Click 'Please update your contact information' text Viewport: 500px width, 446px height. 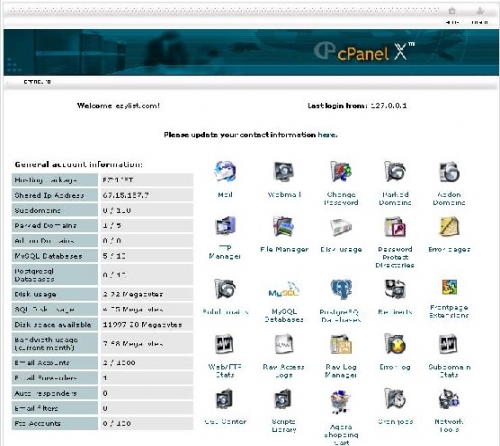click(x=240, y=135)
